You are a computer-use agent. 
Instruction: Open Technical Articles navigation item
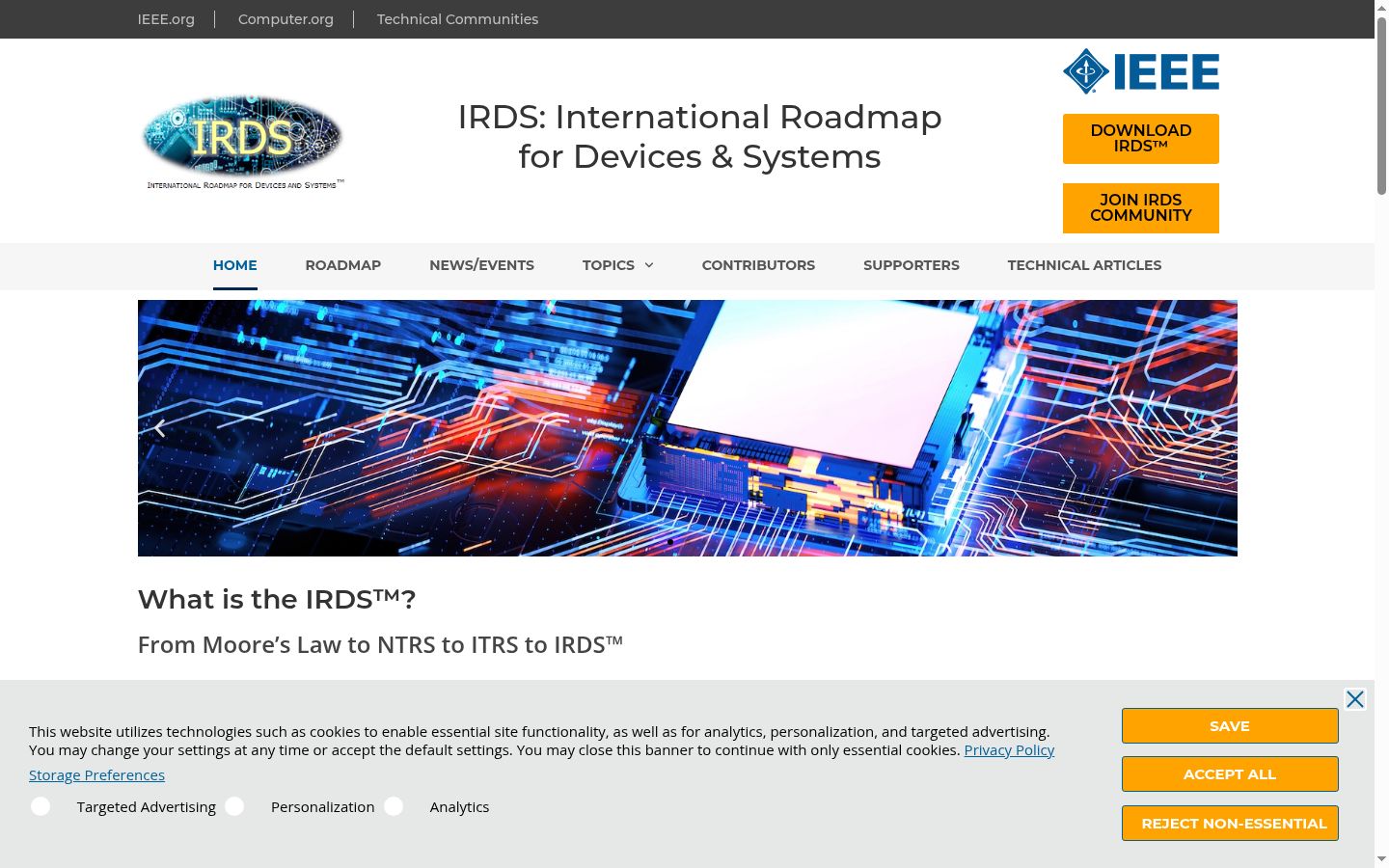(1084, 265)
